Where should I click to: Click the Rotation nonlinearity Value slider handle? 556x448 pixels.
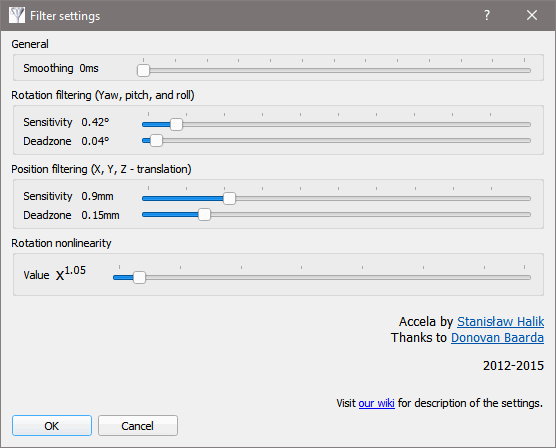coord(139,277)
